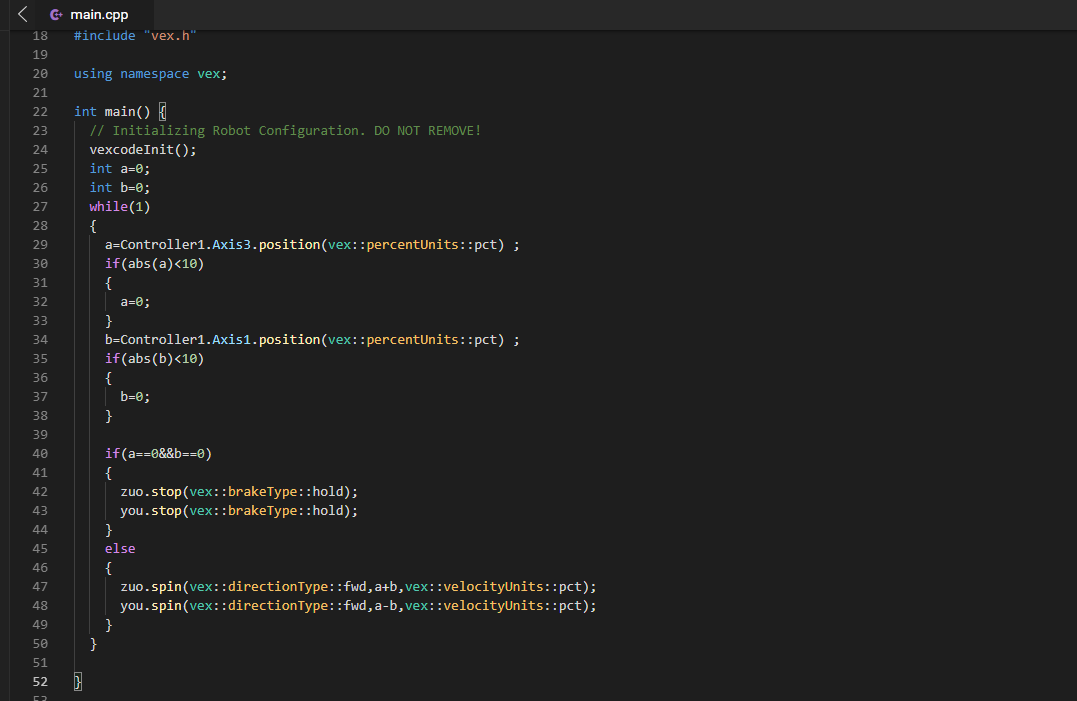Click the C++ file icon on main.cpp tab
Viewport: 1077px width, 701px height.
coord(56,14)
